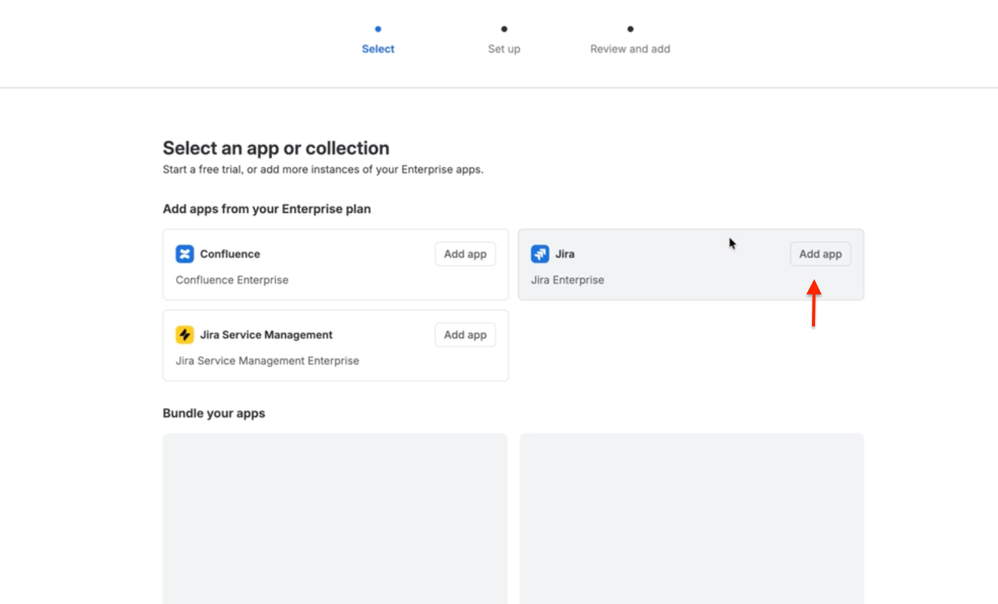Click the Jira app icon
The image size is (998, 604).
540,254
